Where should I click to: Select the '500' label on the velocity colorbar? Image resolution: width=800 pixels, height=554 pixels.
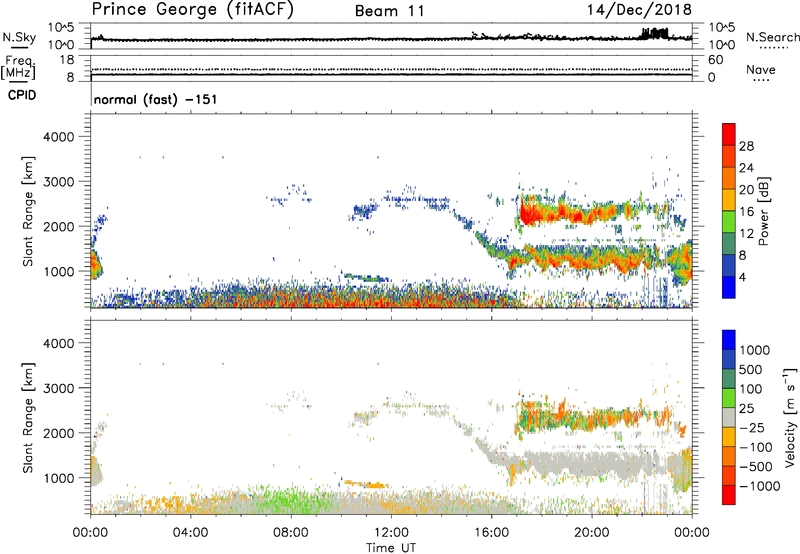point(751,369)
